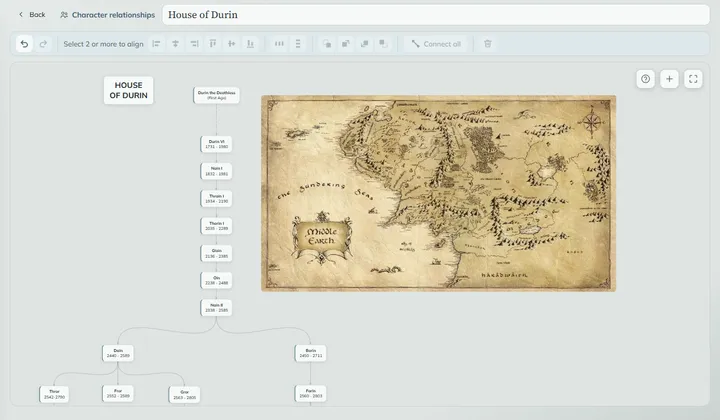Select the node dated 2338 - 2585

(216, 308)
